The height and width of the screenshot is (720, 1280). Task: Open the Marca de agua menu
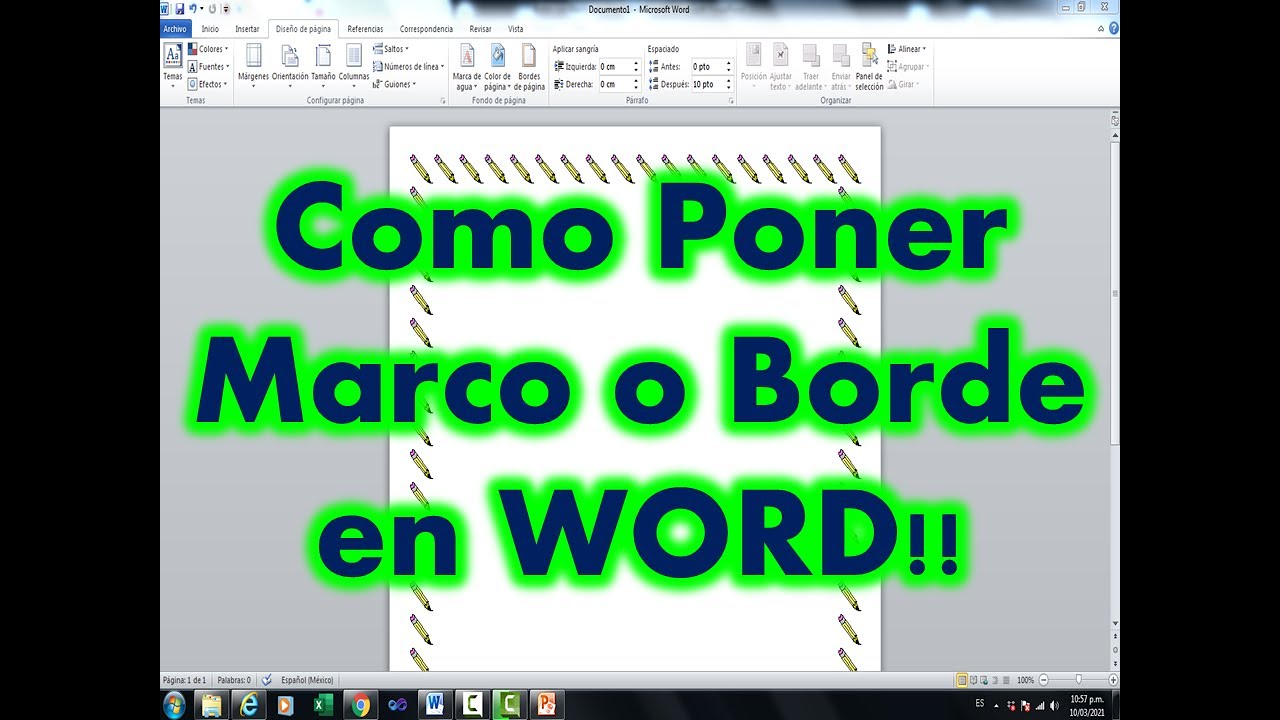466,66
